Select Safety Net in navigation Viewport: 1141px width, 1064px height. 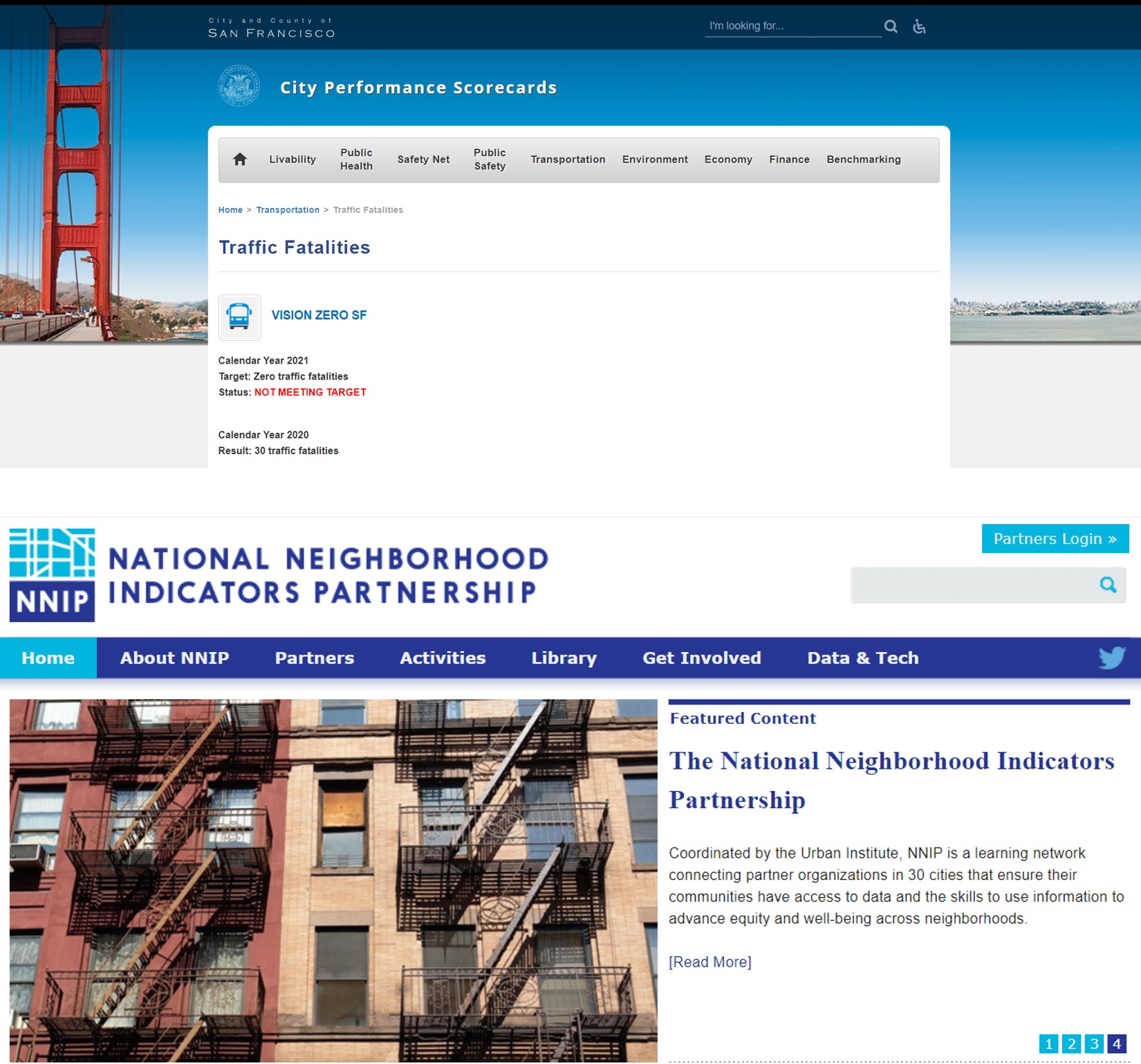pos(423,160)
